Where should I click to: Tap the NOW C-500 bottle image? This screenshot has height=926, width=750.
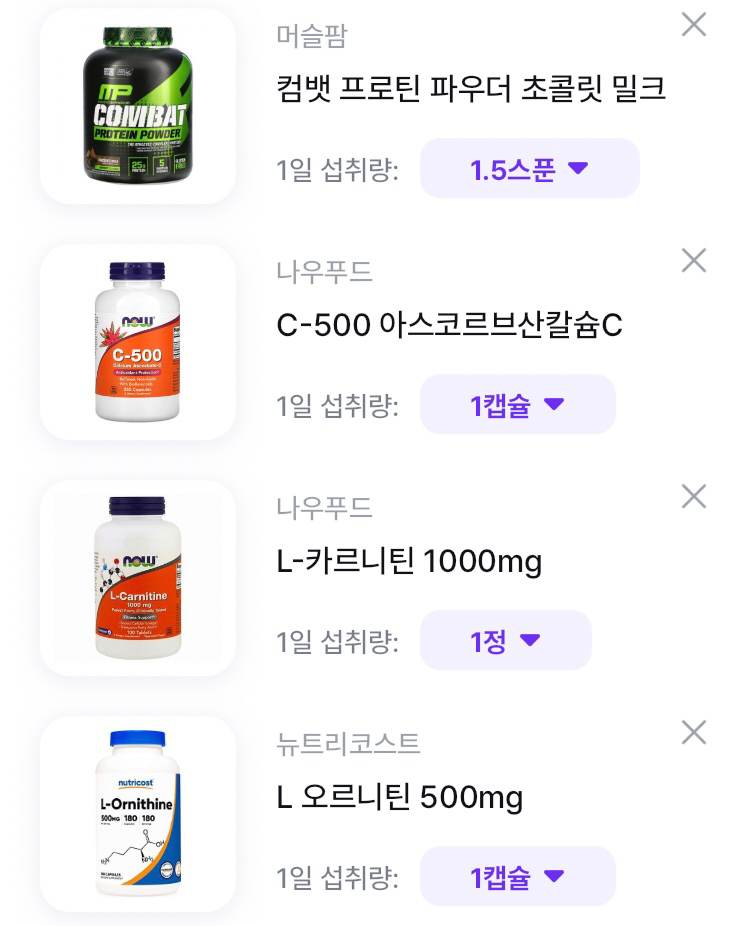[x=138, y=342]
